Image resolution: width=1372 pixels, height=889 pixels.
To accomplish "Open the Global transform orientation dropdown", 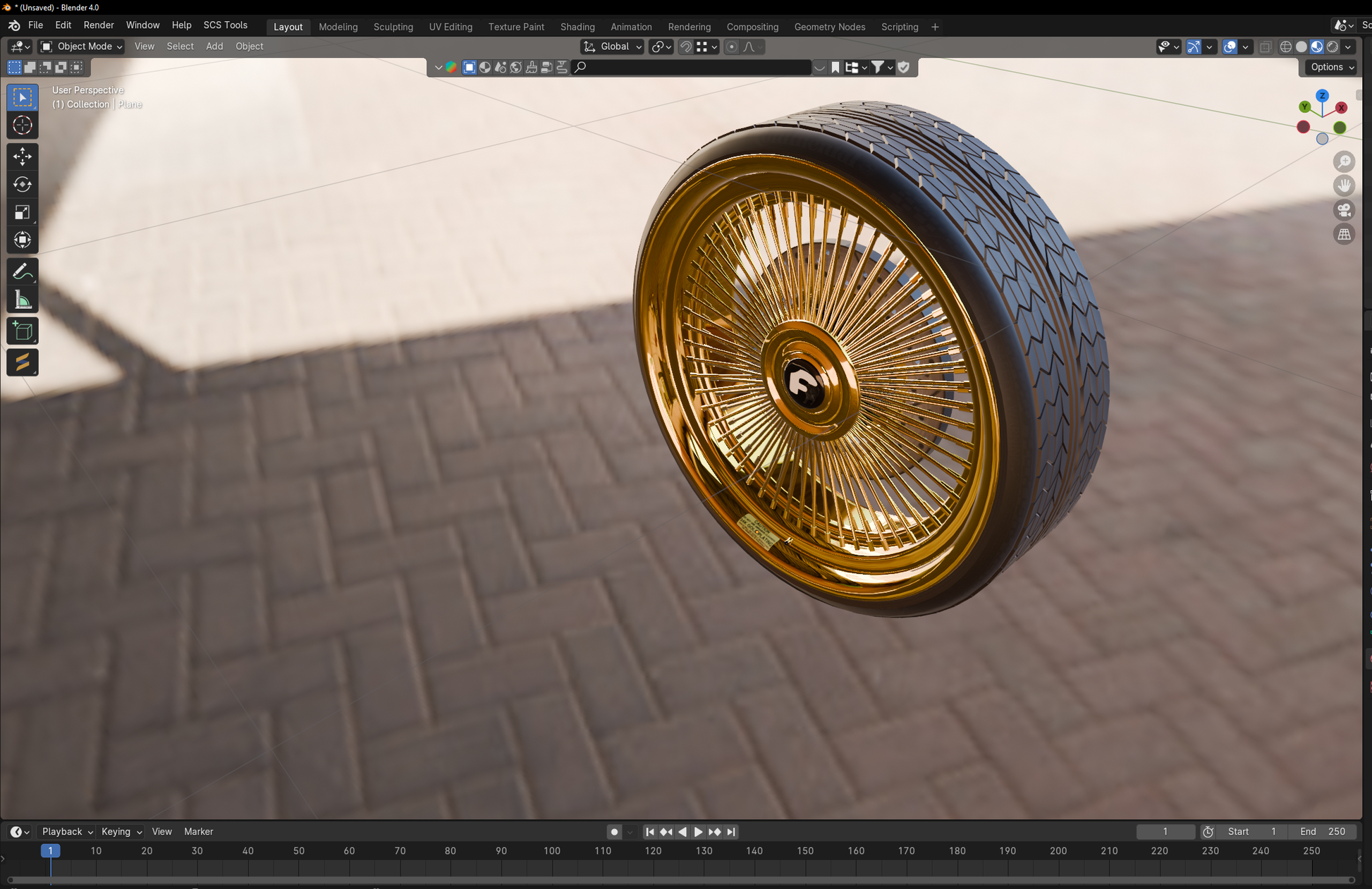I will pos(613,47).
